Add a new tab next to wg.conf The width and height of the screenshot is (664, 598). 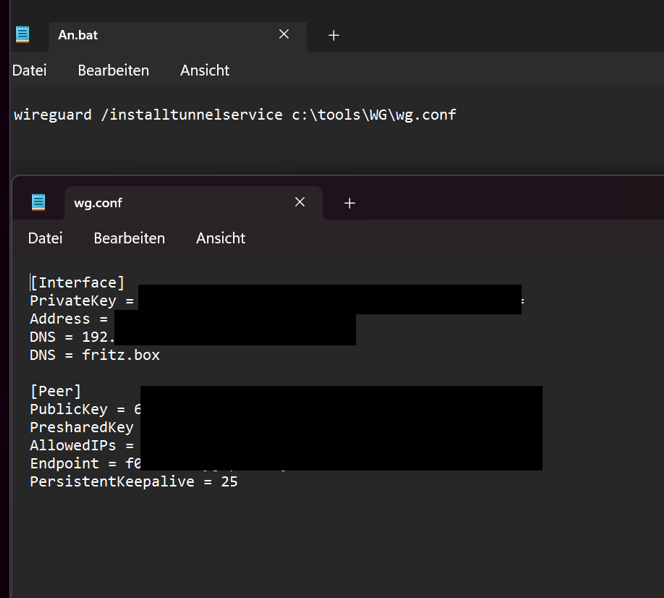coord(350,203)
